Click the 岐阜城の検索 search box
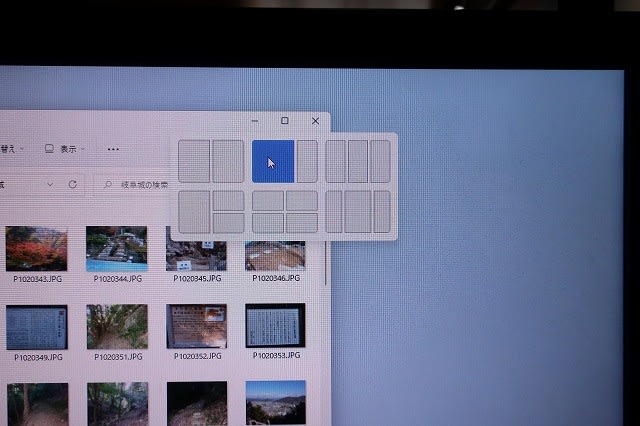 140,185
